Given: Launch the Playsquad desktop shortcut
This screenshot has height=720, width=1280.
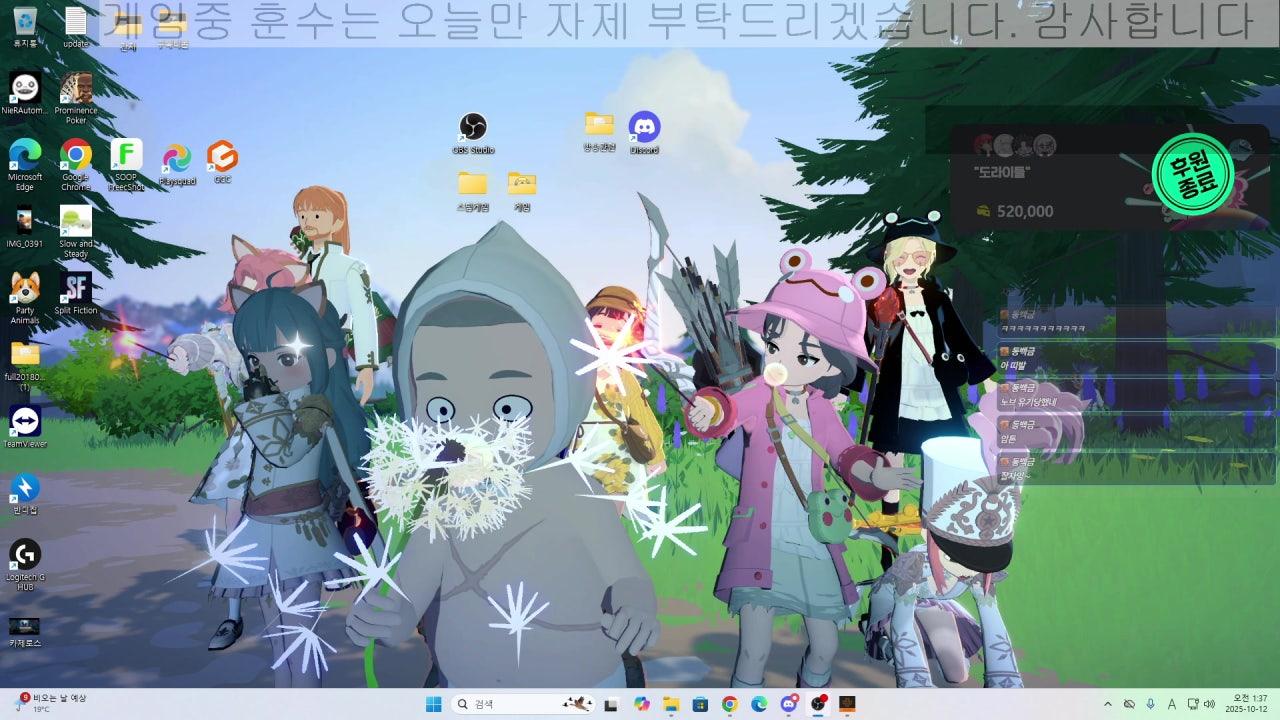Looking at the screenshot, I should coord(177,164).
